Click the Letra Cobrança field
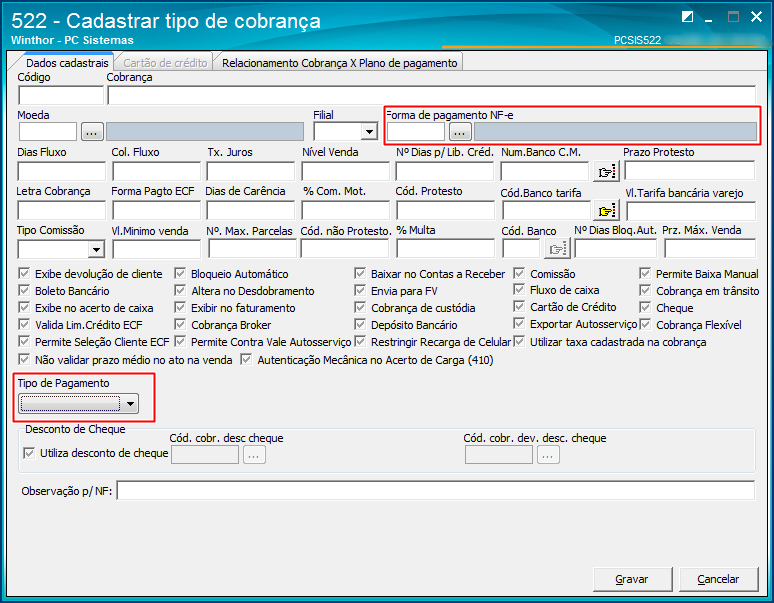Viewport: 774px width, 603px height. click(x=62, y=210)
